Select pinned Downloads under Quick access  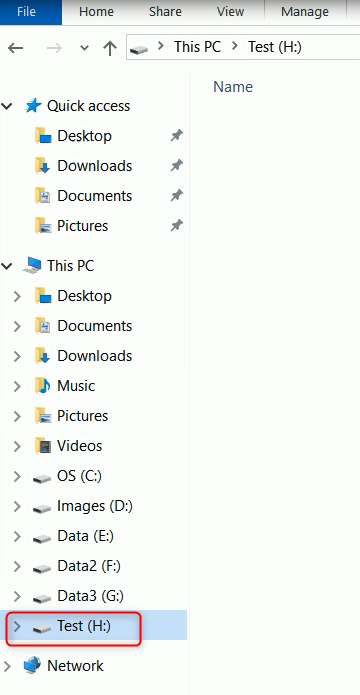pos(94,166)
